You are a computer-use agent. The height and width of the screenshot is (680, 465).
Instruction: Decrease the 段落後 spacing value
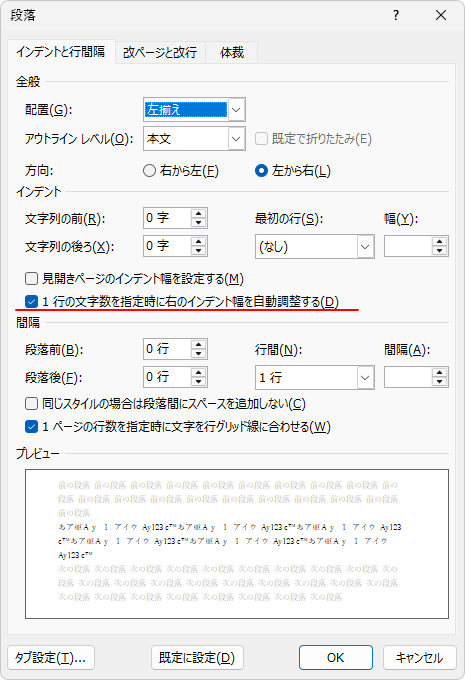pos(199,382)
